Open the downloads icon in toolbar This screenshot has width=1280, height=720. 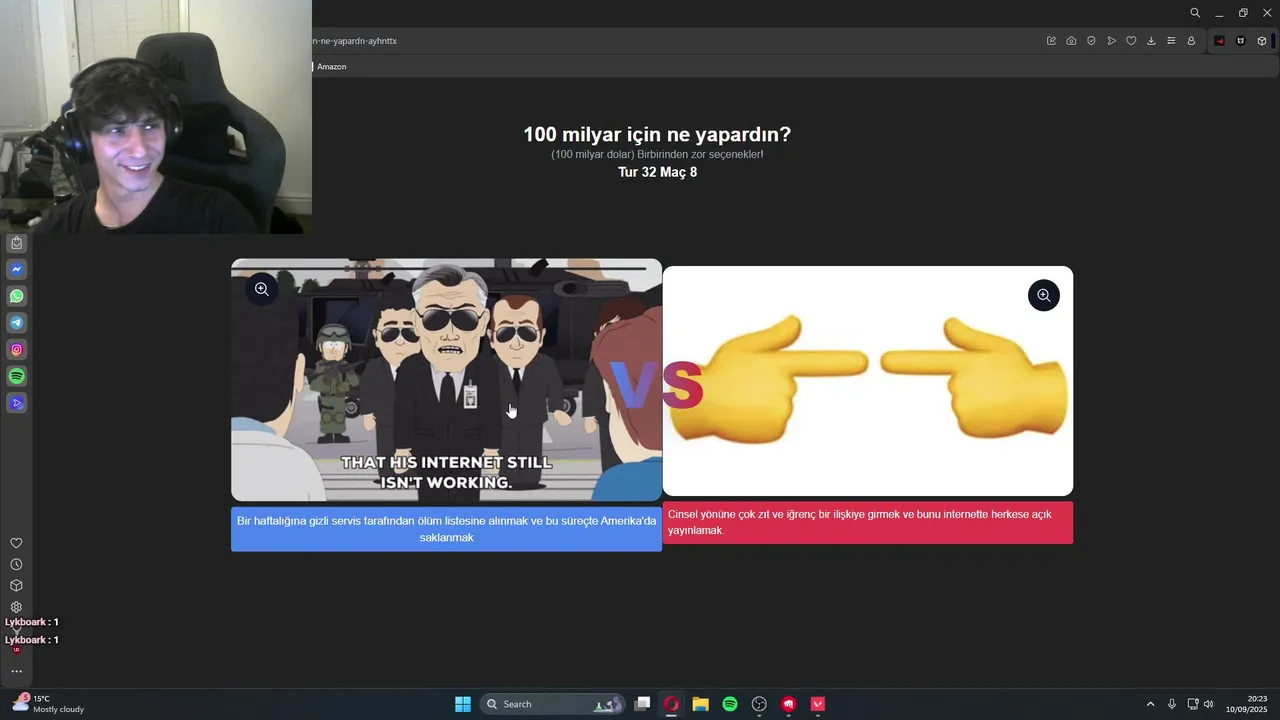(x=1151, y=41)
